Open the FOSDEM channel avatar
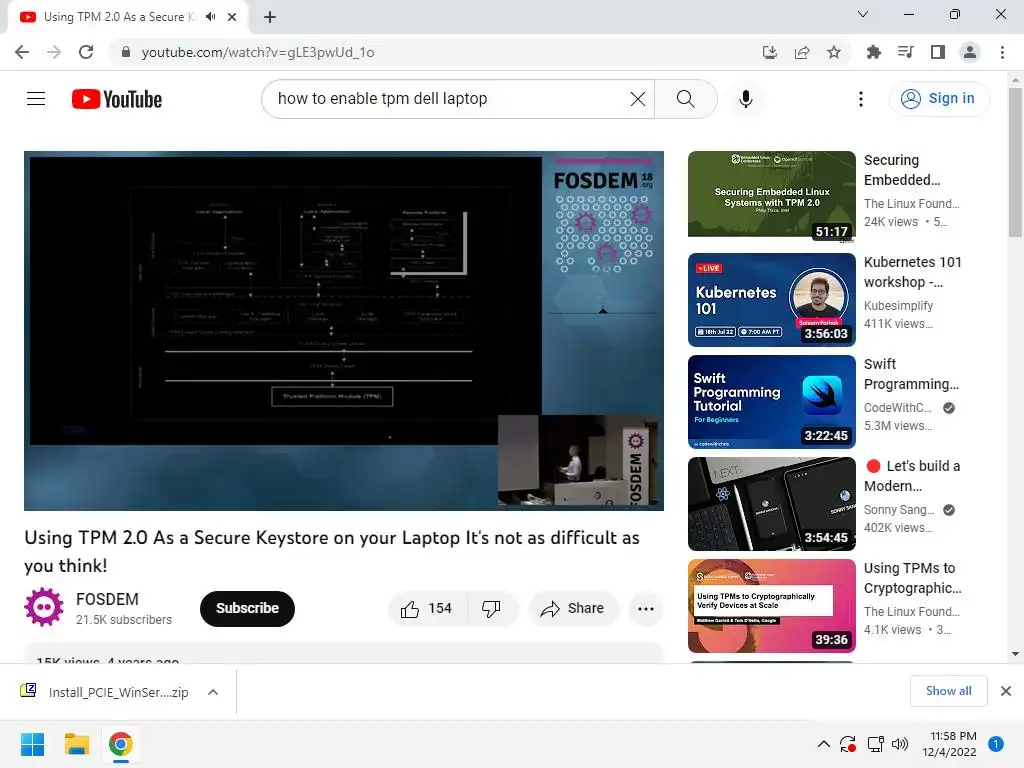Screen dimensions: 1024x768 44,607
